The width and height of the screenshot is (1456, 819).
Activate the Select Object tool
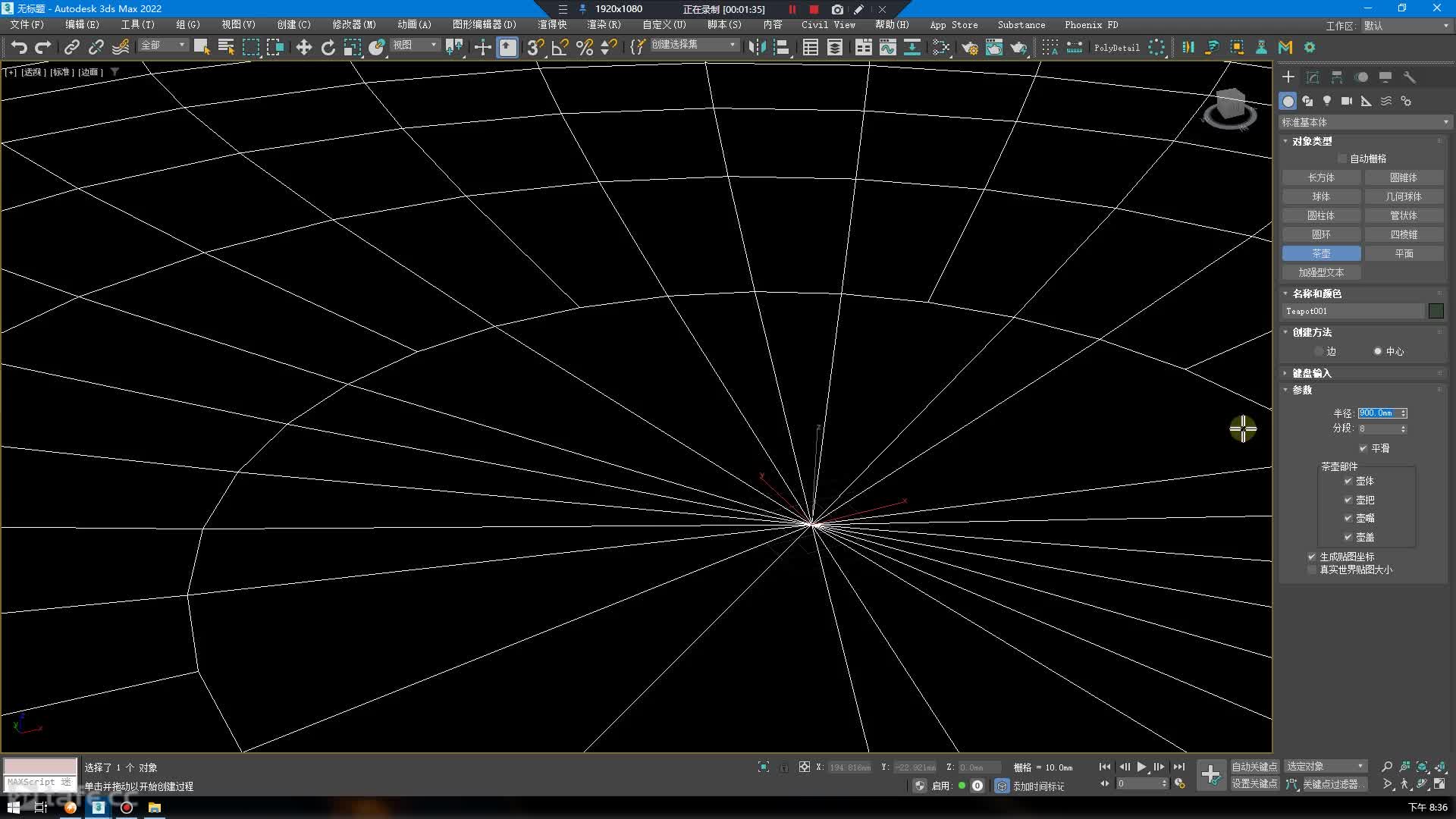[202, 47]
